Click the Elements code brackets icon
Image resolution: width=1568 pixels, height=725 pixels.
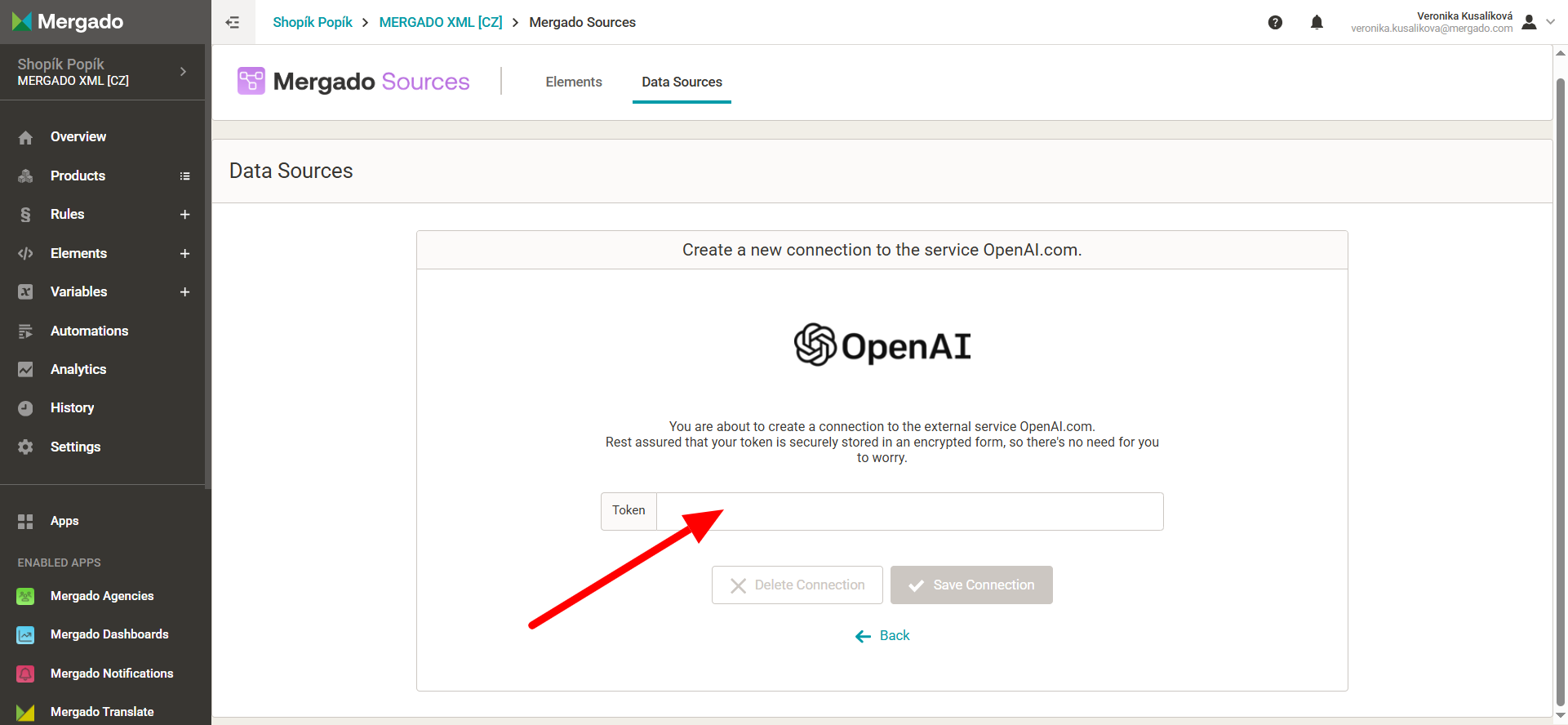coord(25,253)
